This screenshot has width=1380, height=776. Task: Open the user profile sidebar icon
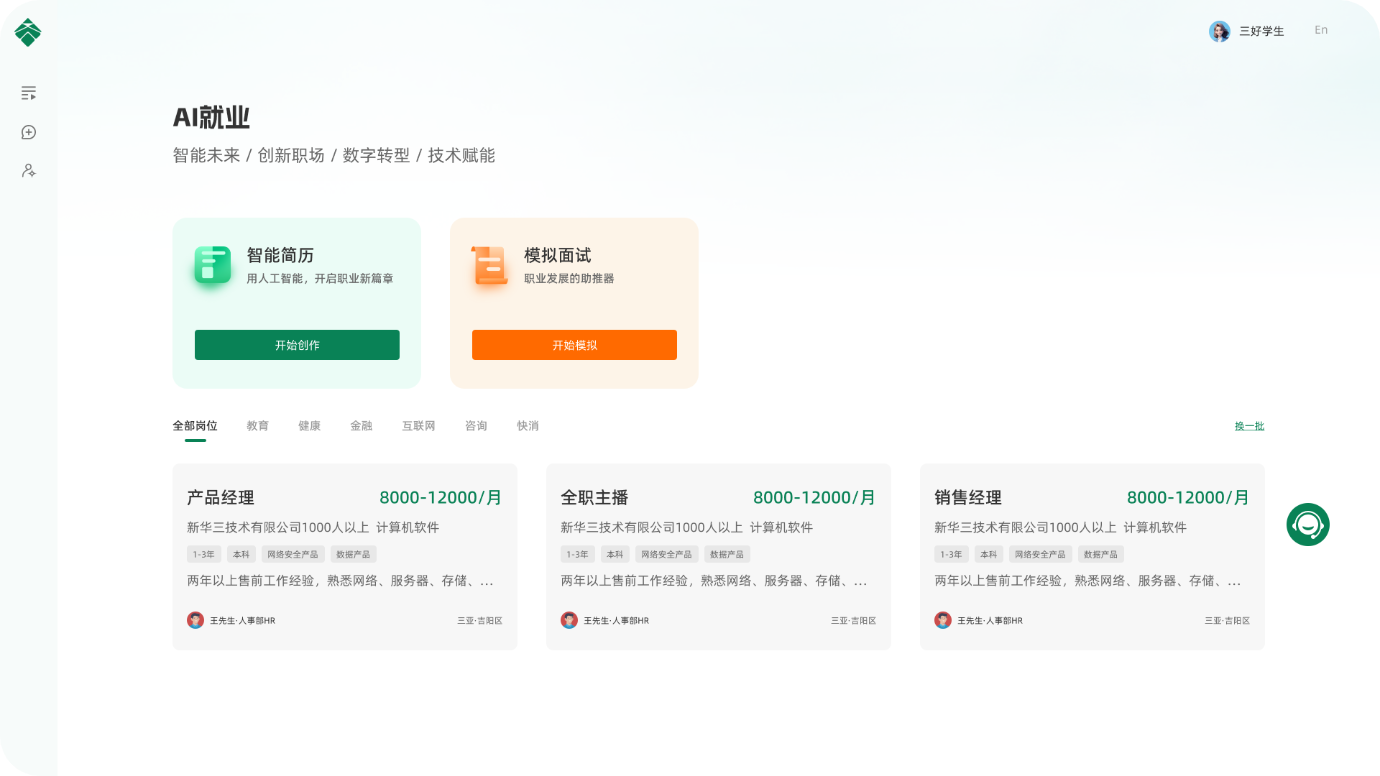[29, 171]
